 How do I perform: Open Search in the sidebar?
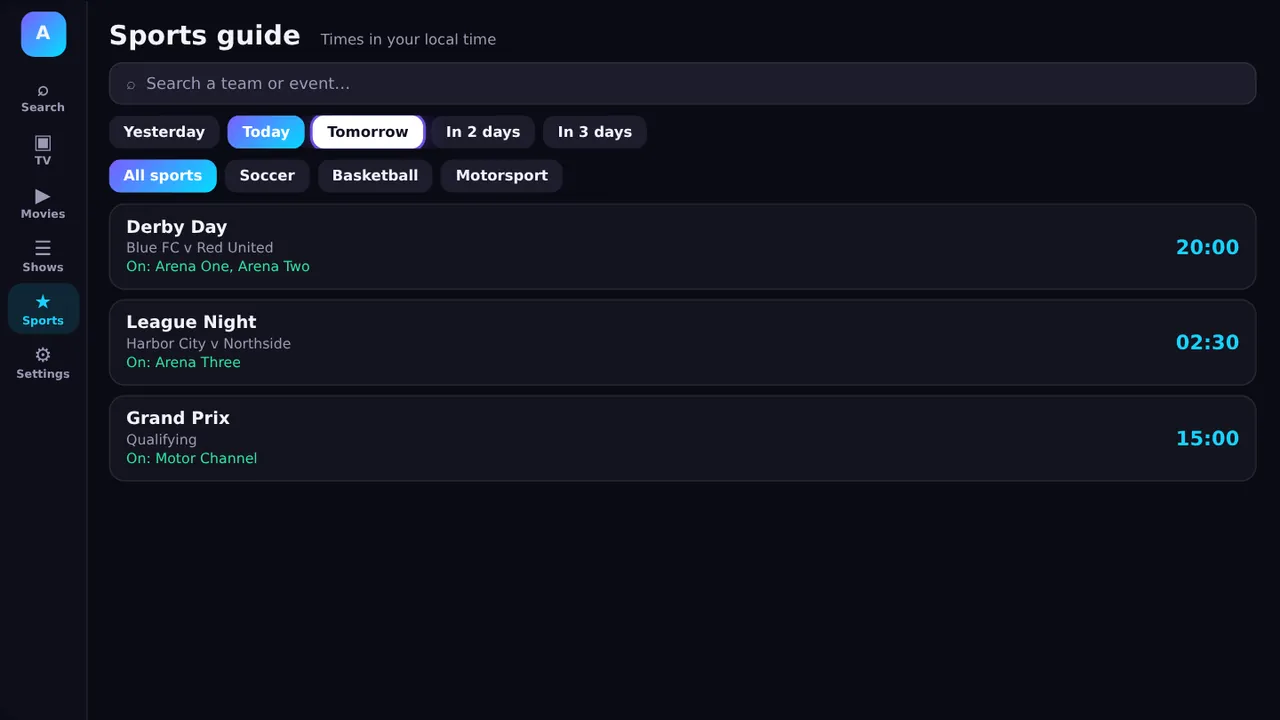pos(43,97)
